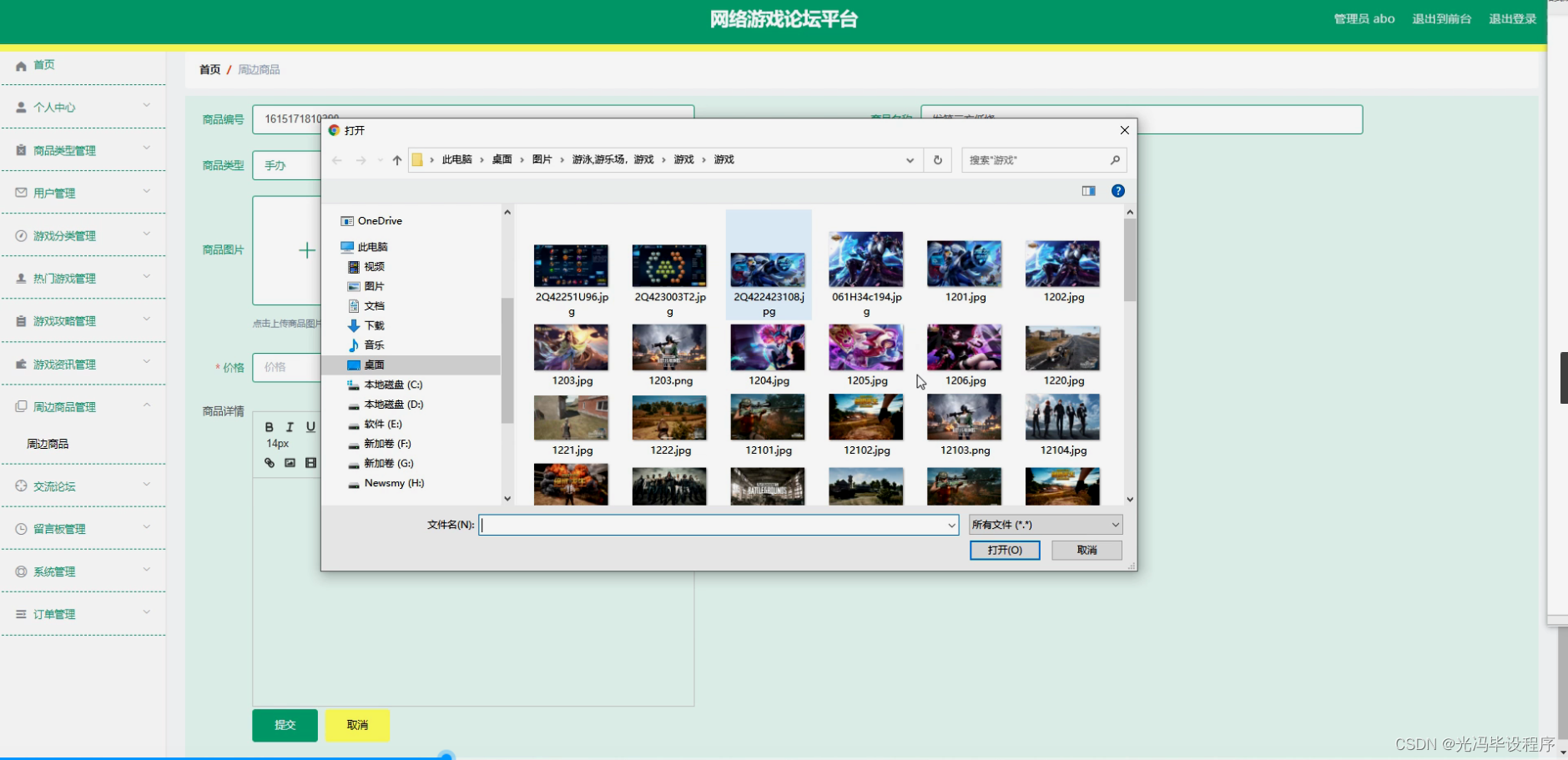Click the search magnifier in dialog
This screenshot has width=1568, height=760.
click(1115, 160)
